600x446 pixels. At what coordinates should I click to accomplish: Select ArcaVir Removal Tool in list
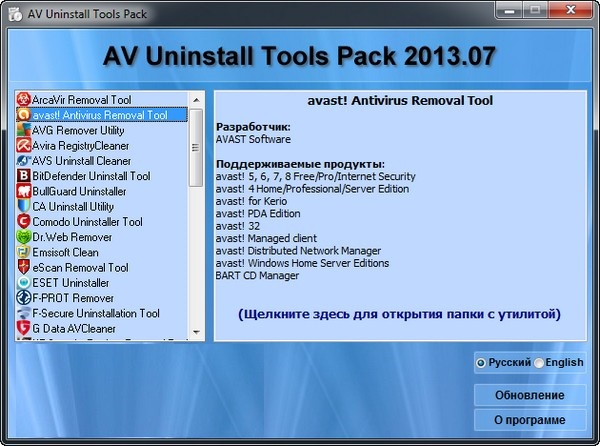point(101,99)
